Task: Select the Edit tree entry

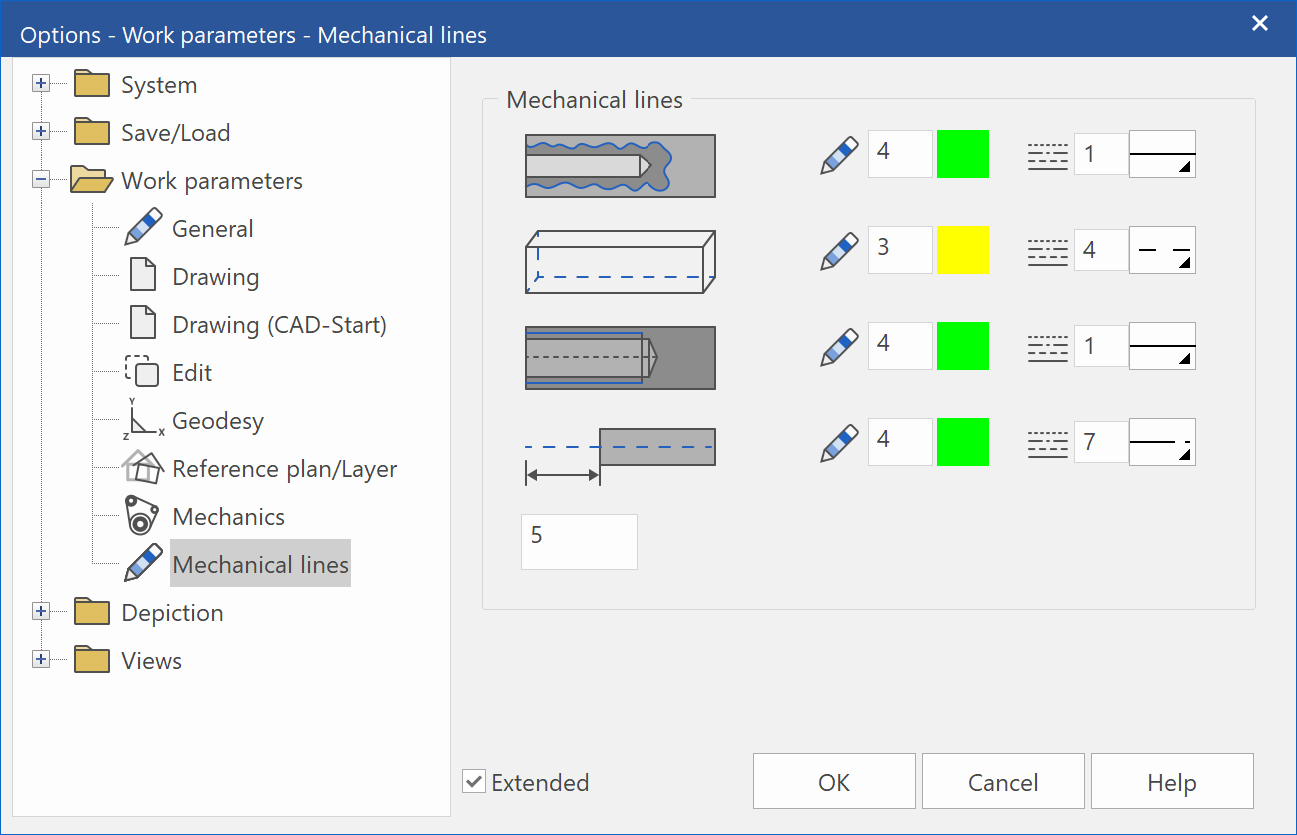Action: tap(192, 373)
